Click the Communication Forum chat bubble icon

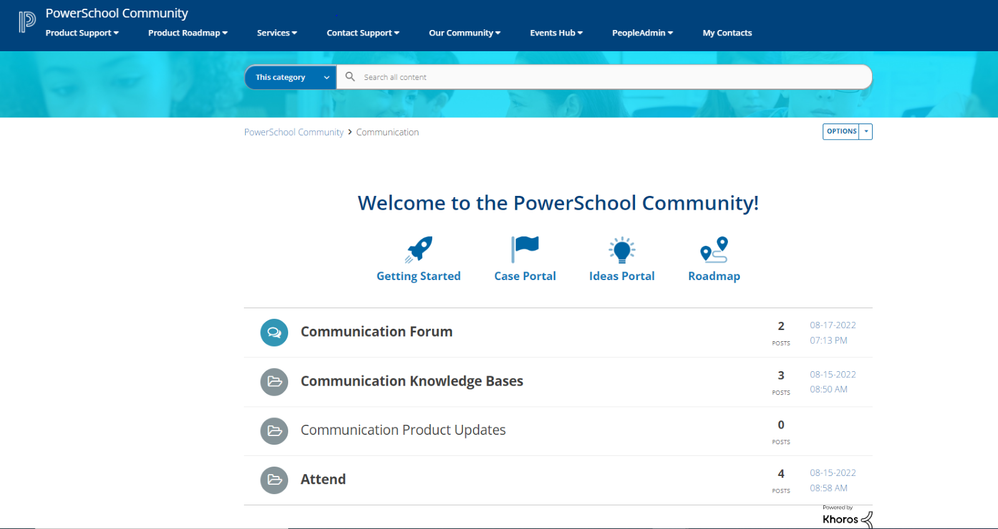tap(274, 332)
